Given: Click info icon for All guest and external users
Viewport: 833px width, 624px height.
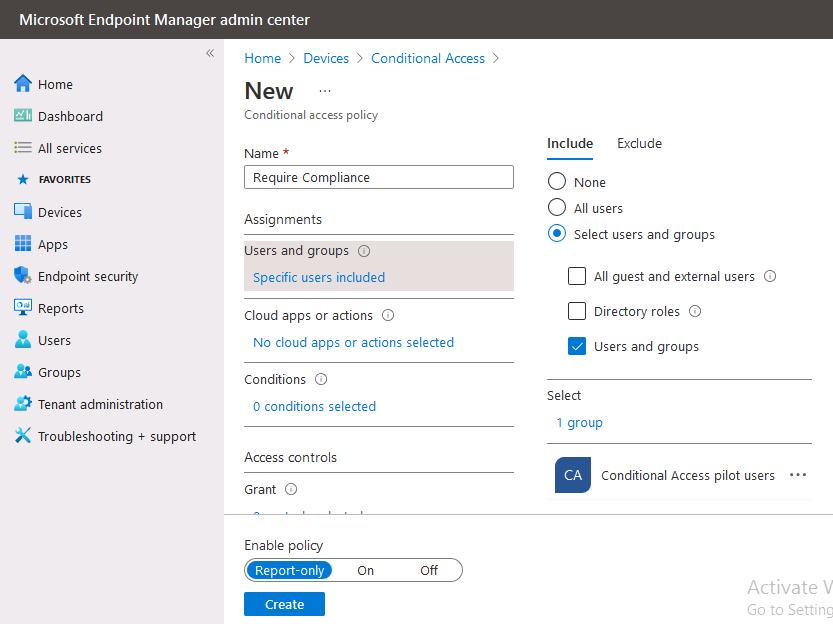Looking at the screenshot, I should 770,276.
